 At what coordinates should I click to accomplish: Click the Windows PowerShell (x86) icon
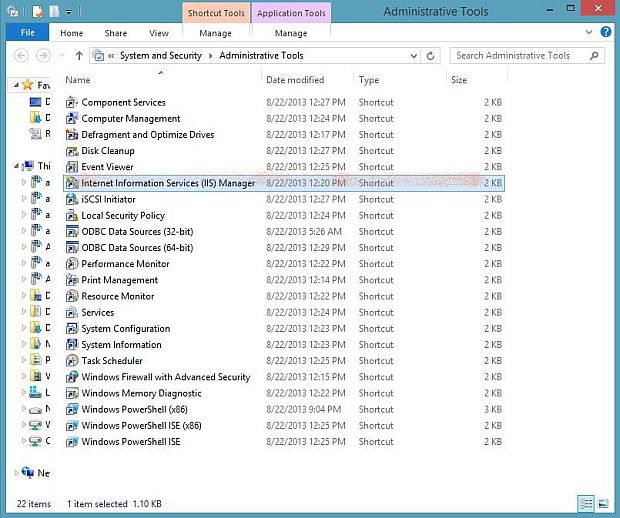pyautogui.click(x=72, y=409)
